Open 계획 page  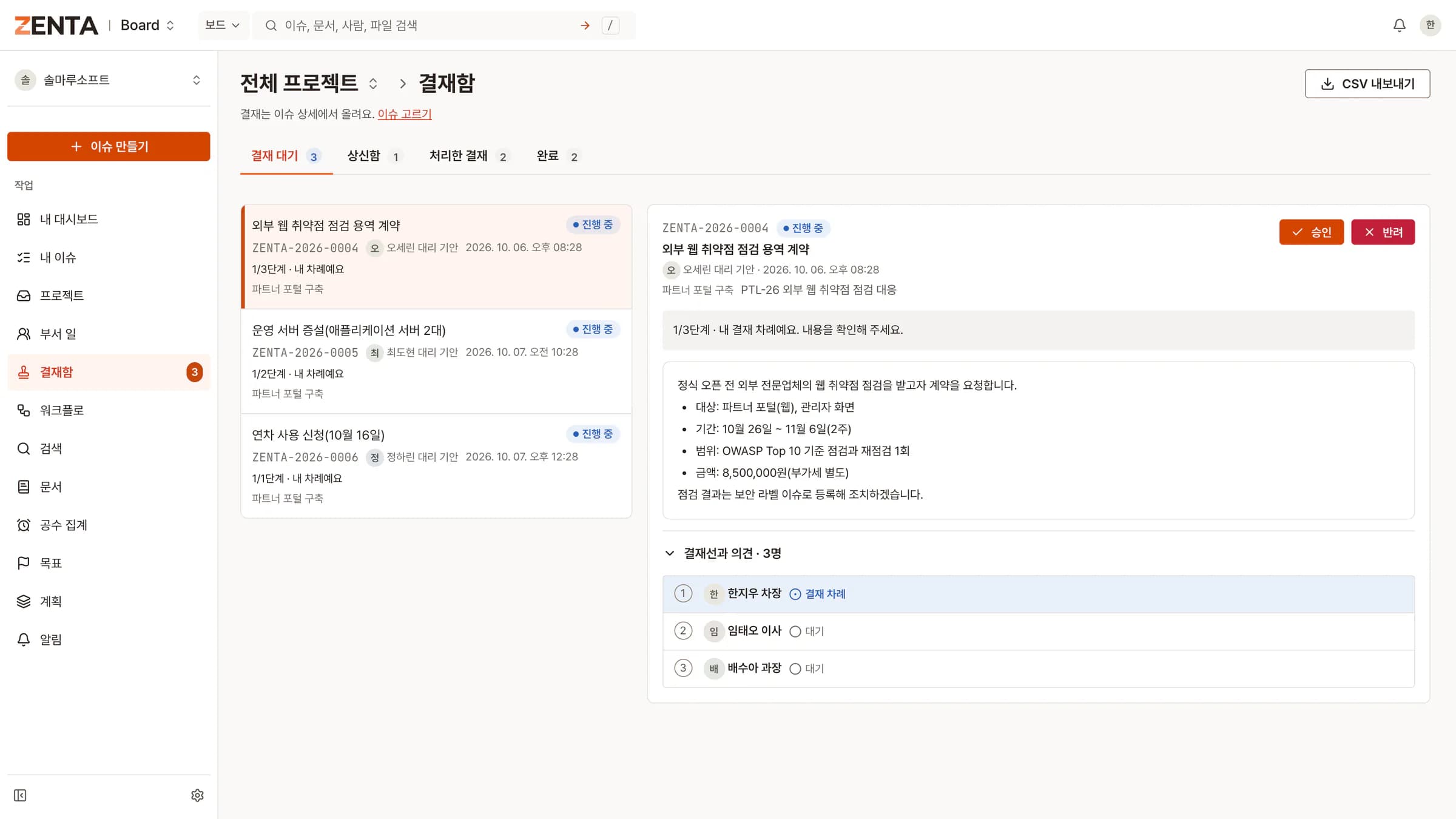pyautogui.click(x=109, y=601)
